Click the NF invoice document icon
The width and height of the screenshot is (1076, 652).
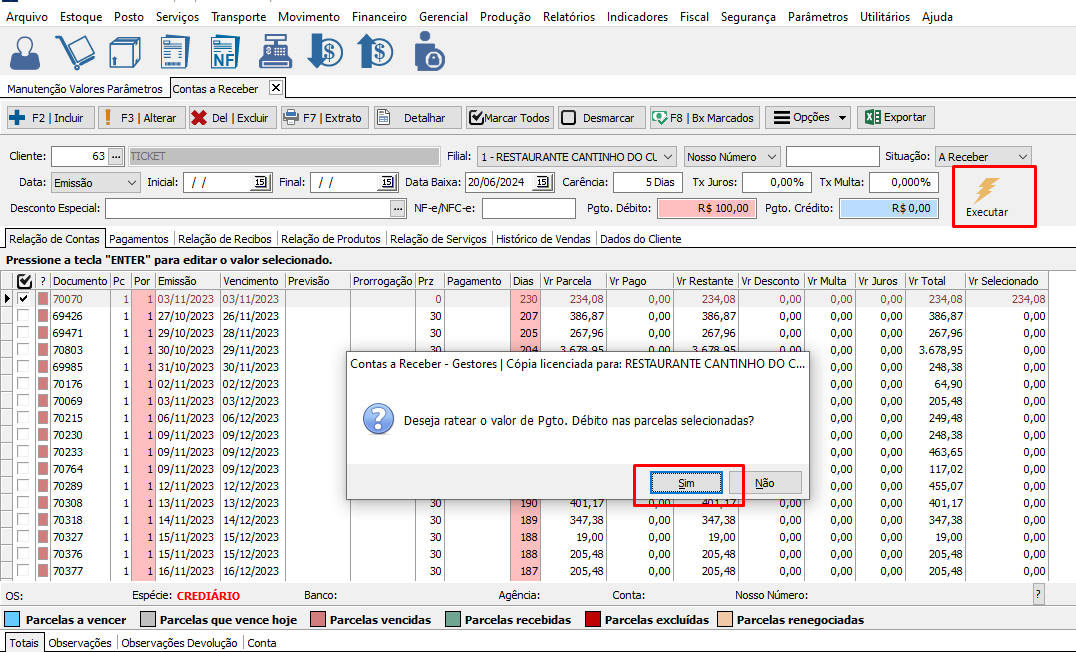[x=225, y=52]
